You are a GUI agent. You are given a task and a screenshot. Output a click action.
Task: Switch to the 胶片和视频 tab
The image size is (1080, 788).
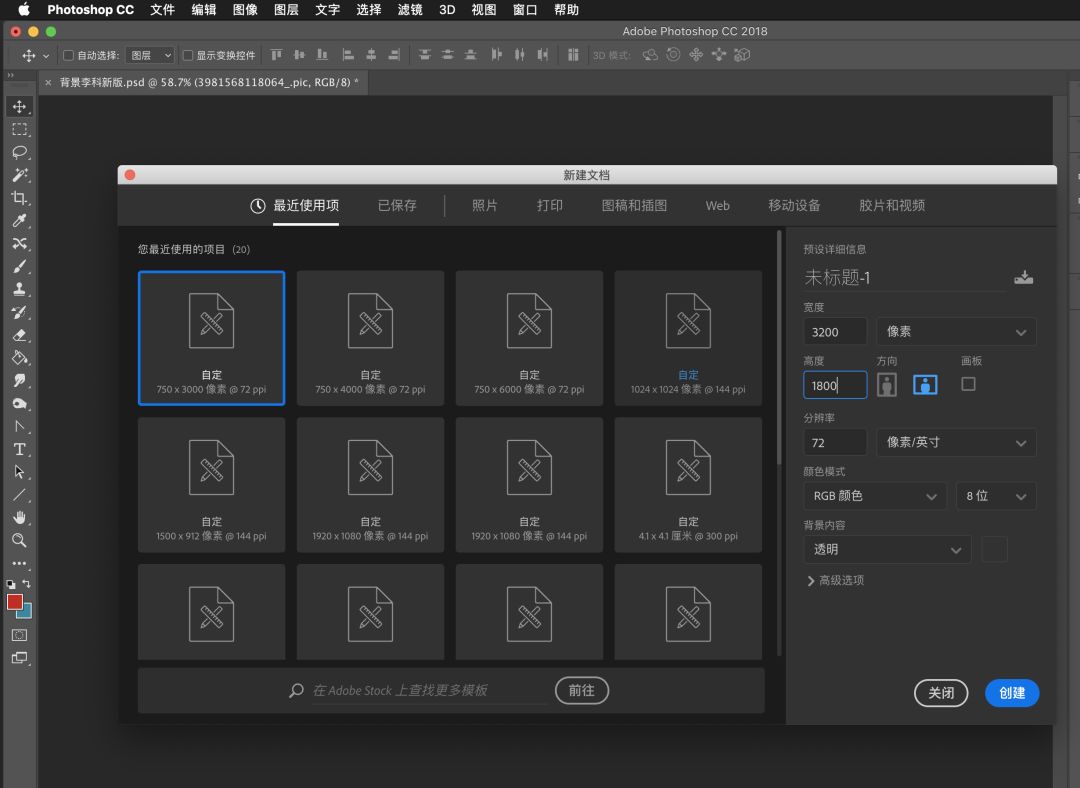(892, 205)
